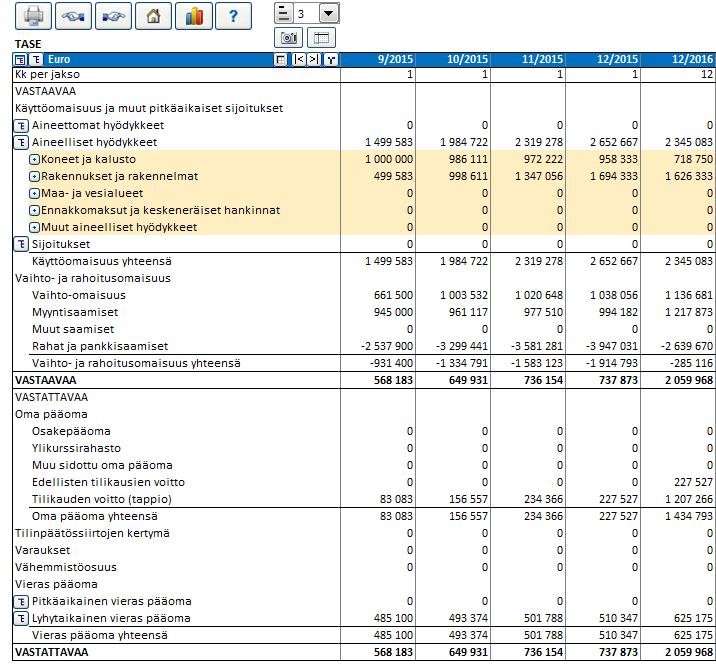The image size is (716, 667).
Task: Click the first outline icon in blue header
Action: tap(20, 60)
